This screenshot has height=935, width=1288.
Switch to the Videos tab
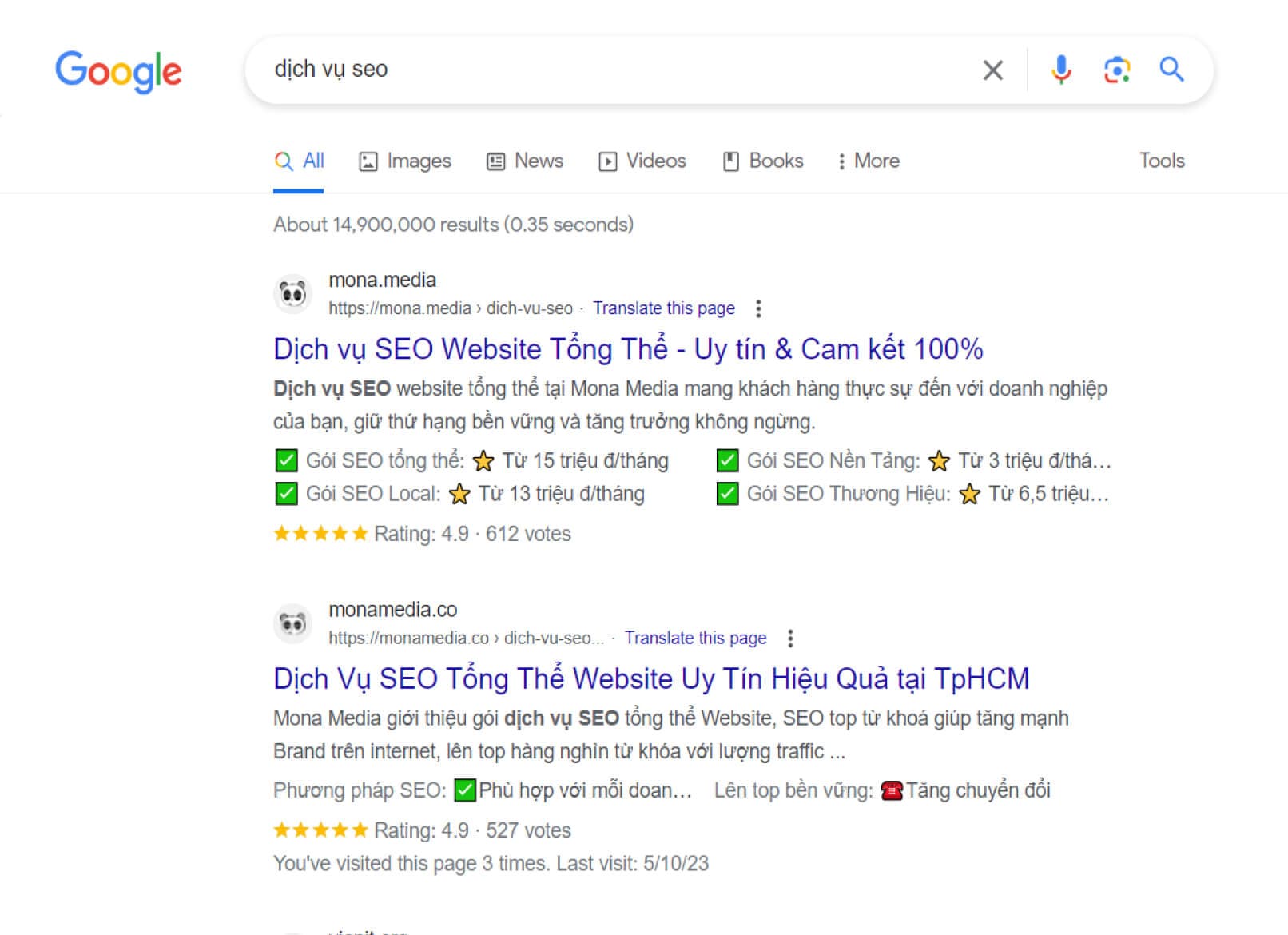click(642, 161)
